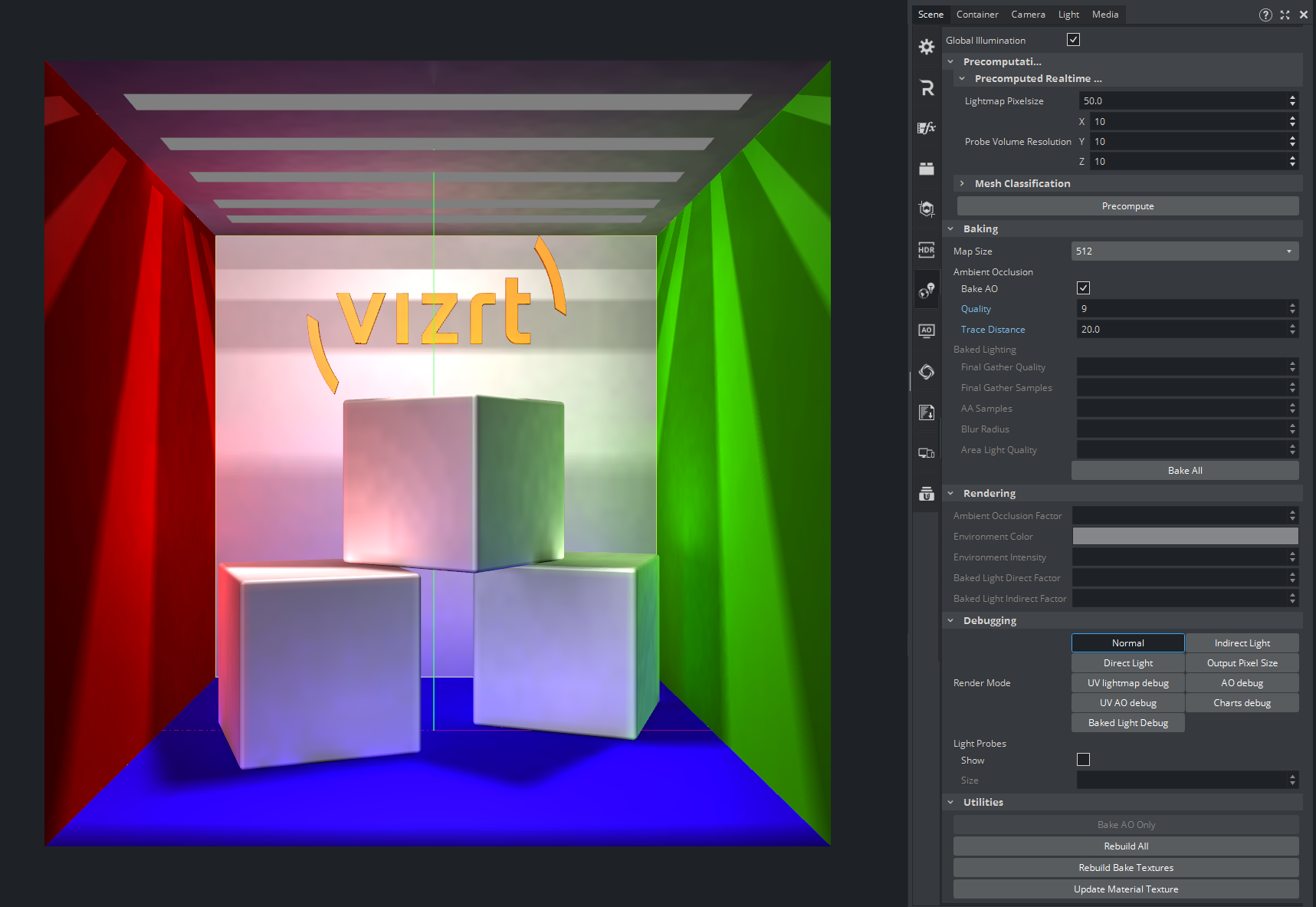Open the gear scene settings icon
The height and width of the screenshot is (907, 1316).
[x=926, y=47]
